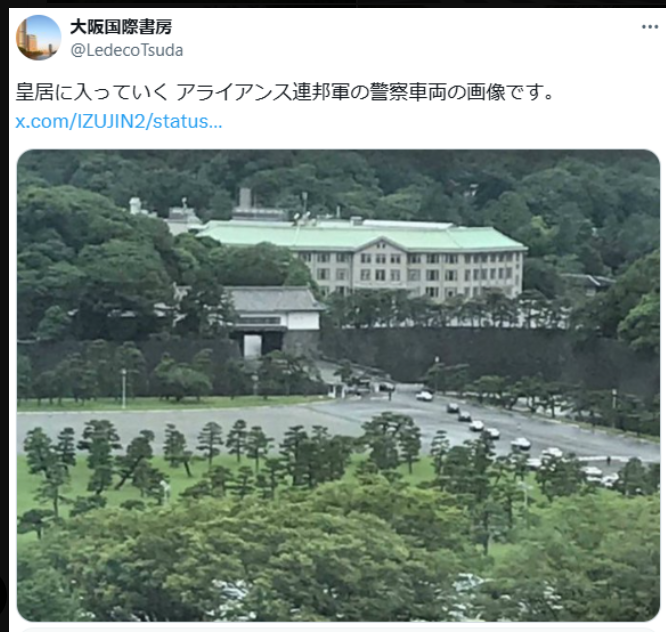Click the tweet text about 皇居
This screenshot has width=666, height=632.
285,92
